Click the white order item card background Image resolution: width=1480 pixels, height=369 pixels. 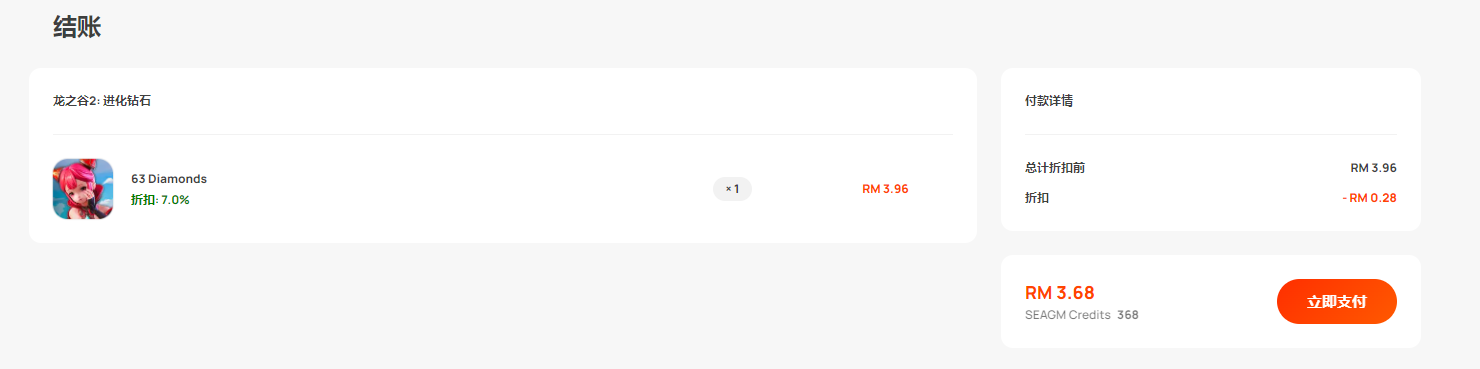[503, 155]
